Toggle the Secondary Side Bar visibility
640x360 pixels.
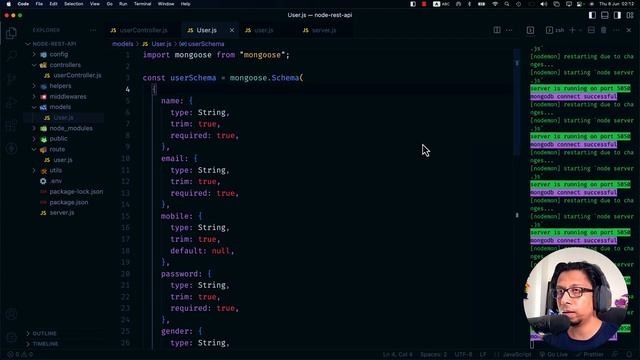click(x=618, y=15)
